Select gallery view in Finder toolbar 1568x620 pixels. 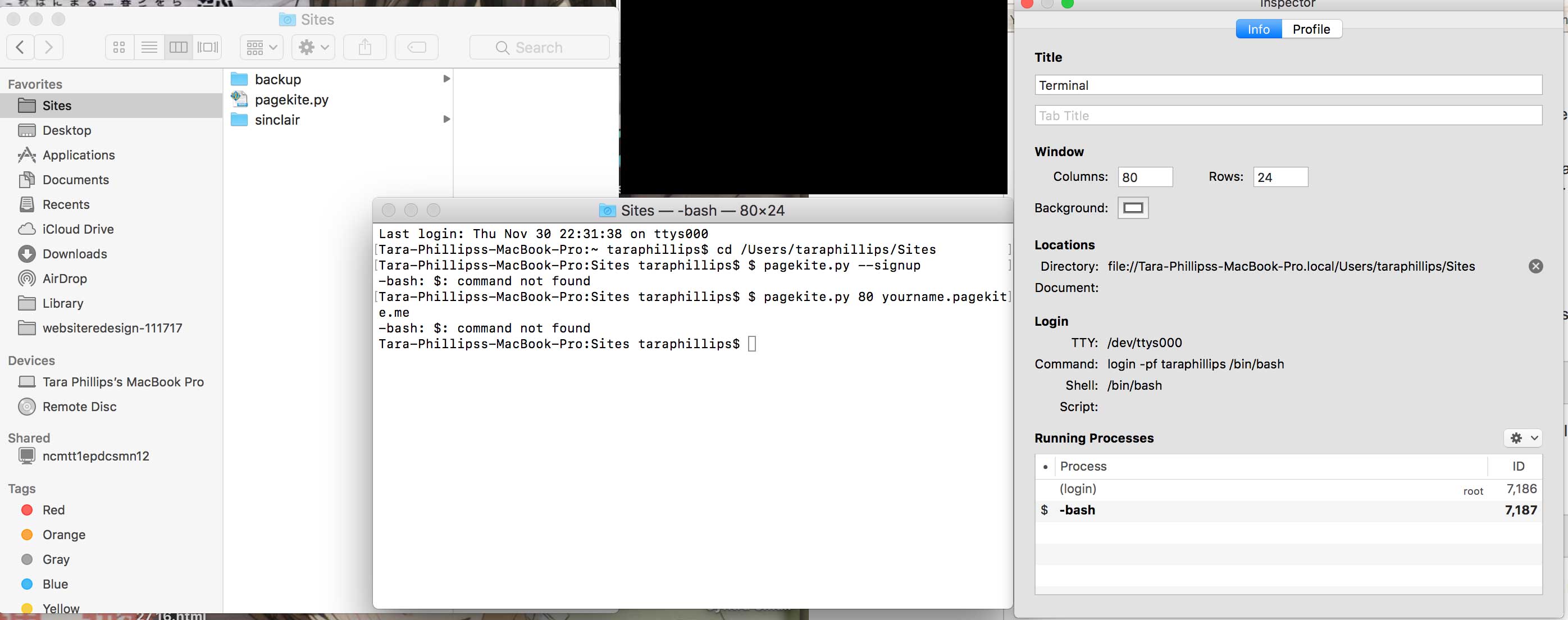tap(208, 48)
